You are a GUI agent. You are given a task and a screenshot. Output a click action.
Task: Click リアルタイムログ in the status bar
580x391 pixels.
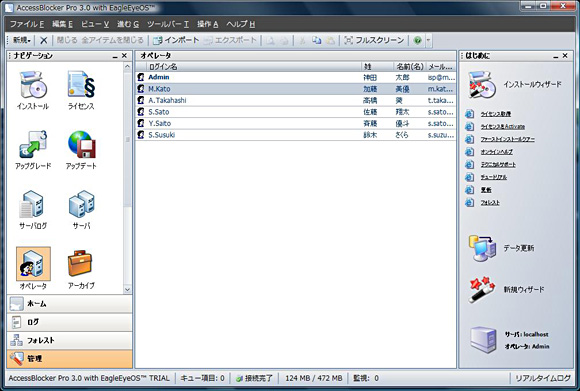(543, 378)
